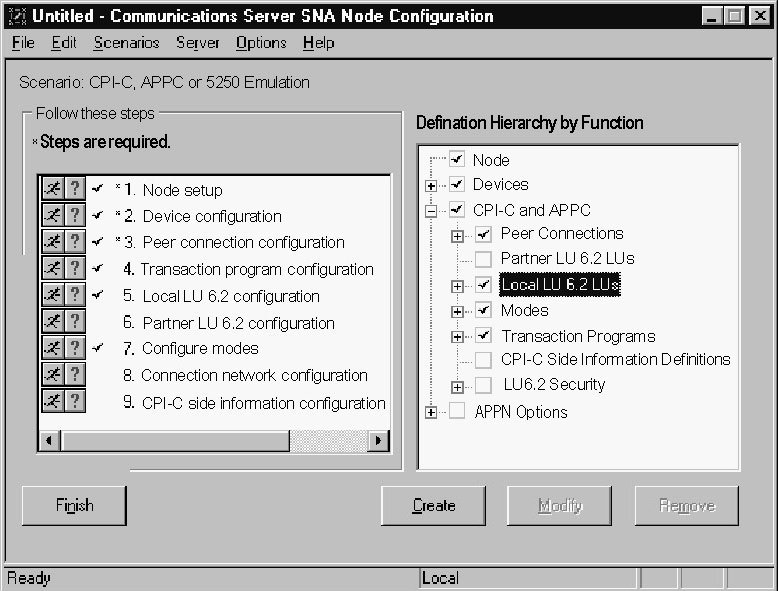Expand the Devices tree node
This screenshot has height=591, width=778.
tap(431, 185)
